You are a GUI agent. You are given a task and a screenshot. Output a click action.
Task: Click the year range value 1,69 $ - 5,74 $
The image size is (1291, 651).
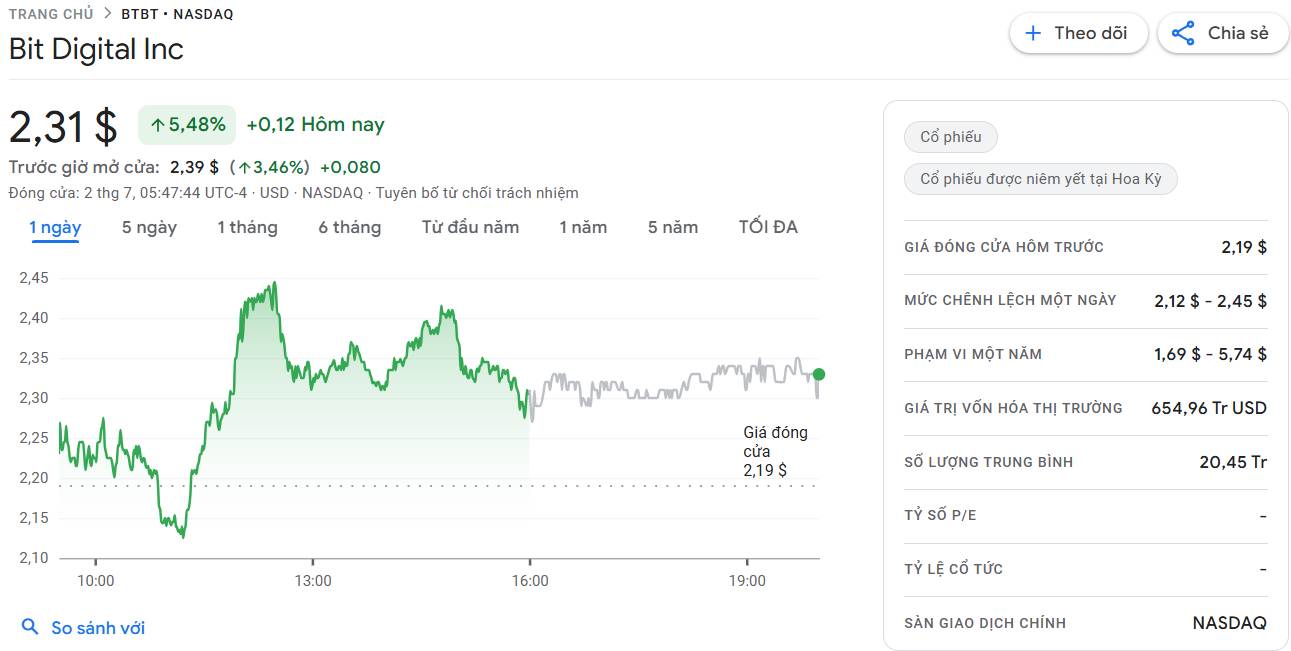pyautogui.click(x=1210, y=354)
